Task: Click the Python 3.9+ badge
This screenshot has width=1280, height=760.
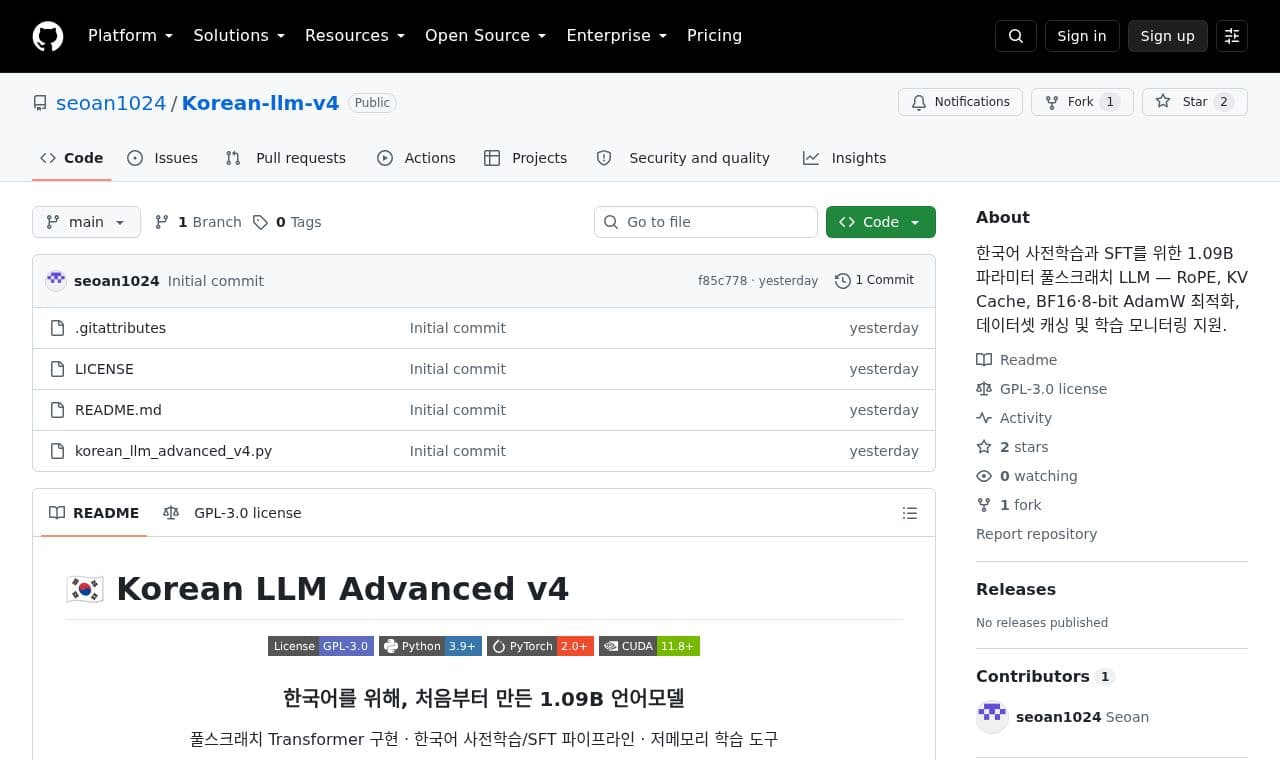Action: pyautogui.click(x=430, y=646)
